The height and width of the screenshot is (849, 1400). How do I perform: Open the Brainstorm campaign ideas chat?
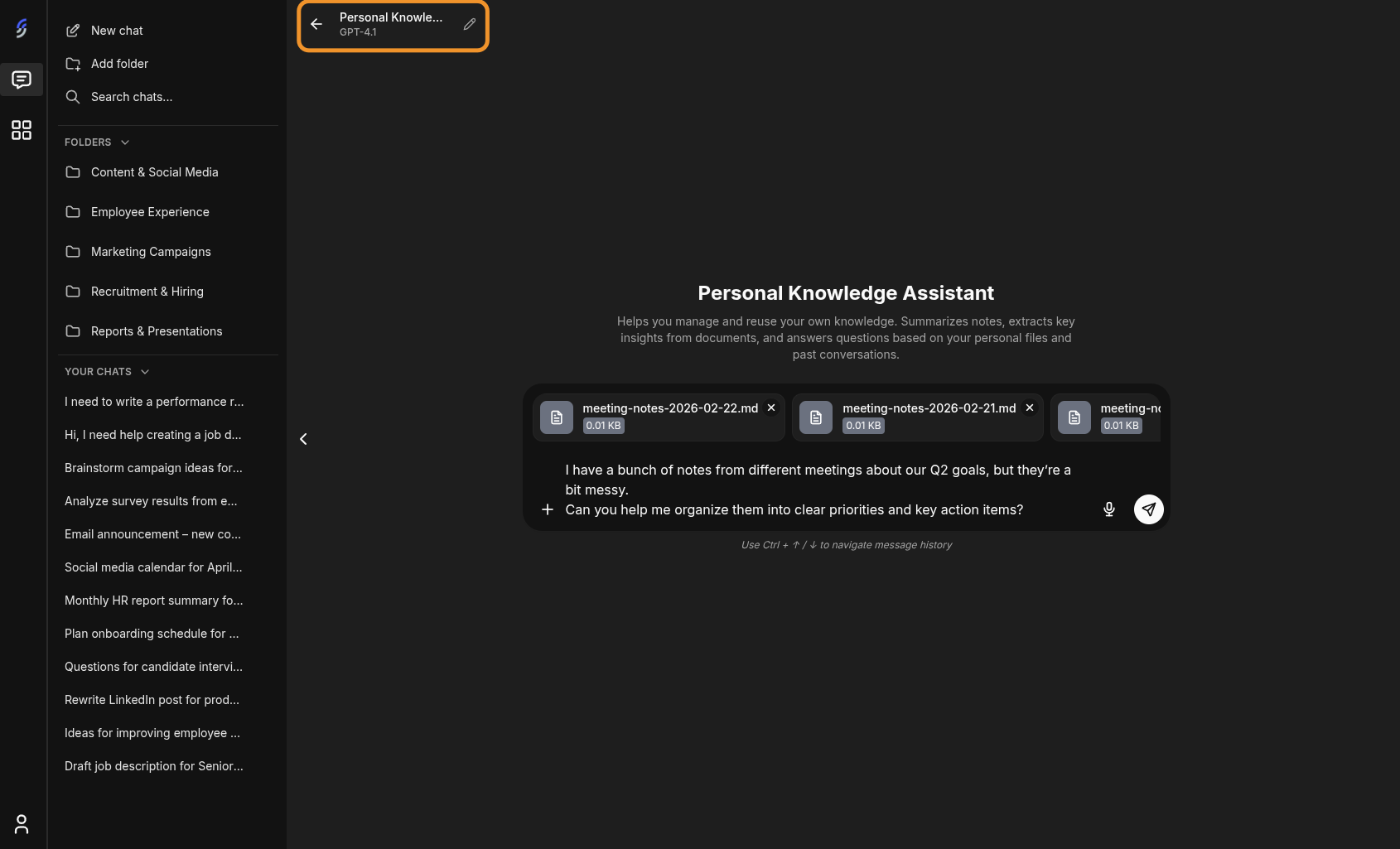[153, 468]
